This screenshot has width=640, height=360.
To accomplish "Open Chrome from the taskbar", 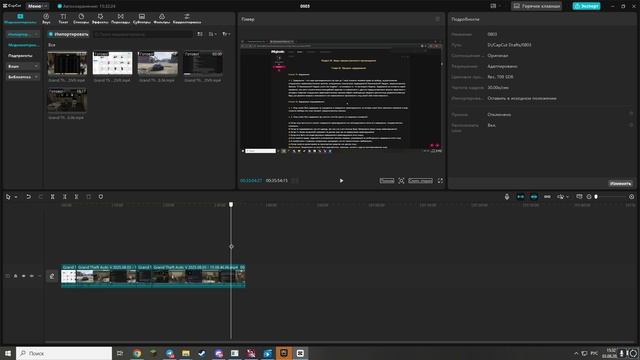I will pyautogui.click(x=137, y=353).
